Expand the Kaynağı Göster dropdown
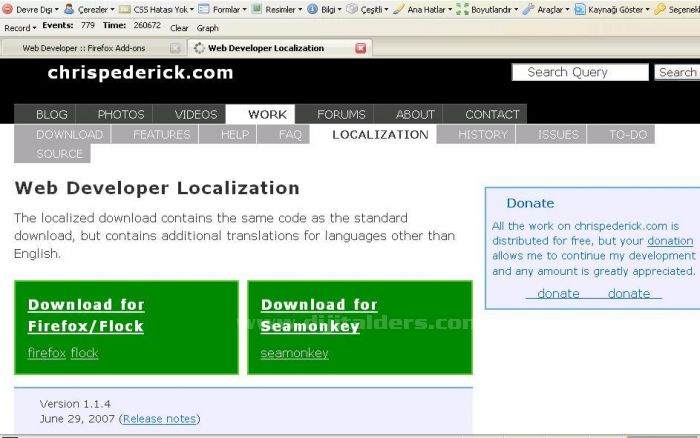Viewport: 700px width, 438px height. click(x=647, y=9)
